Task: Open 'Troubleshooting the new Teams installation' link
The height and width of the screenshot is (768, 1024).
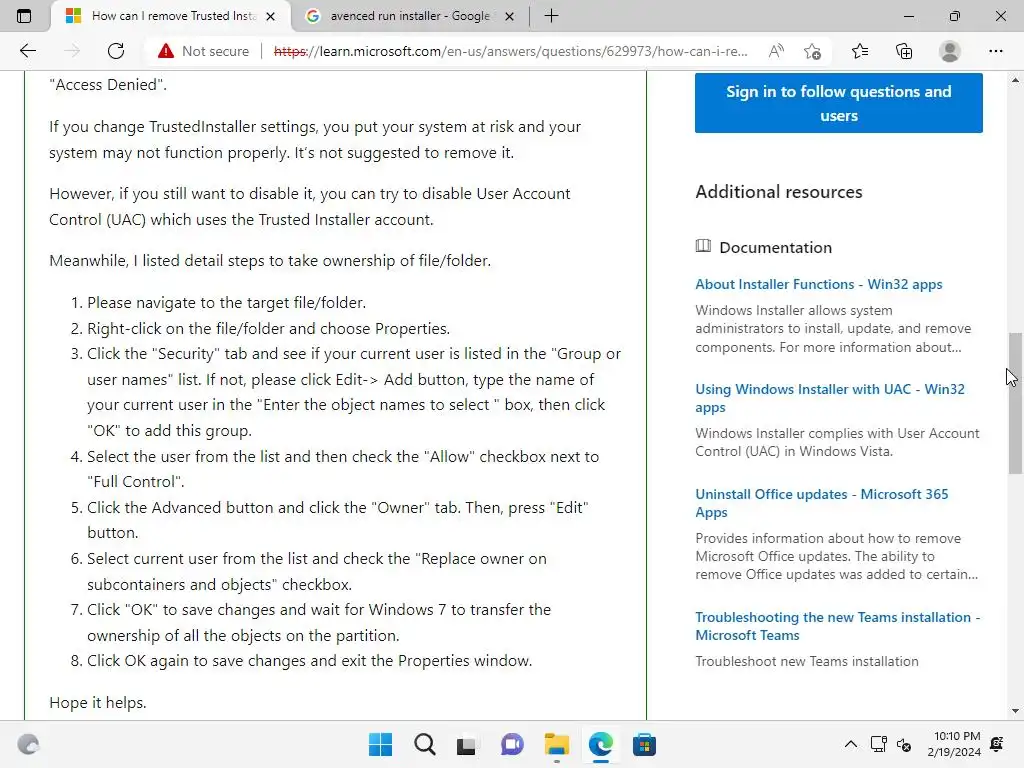Action: coord(837,626)
